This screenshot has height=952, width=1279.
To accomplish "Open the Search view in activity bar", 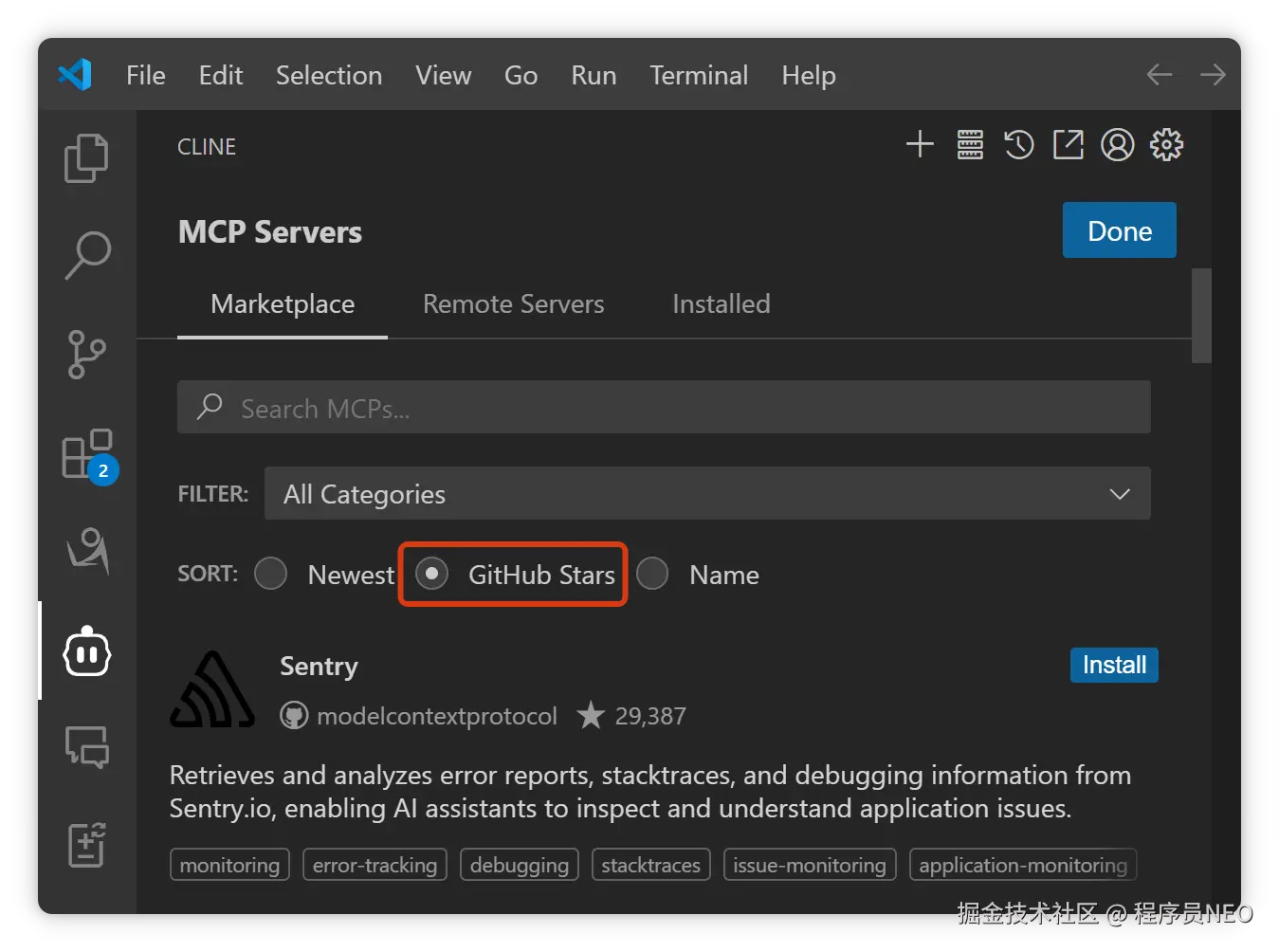I will click(86, 255).
